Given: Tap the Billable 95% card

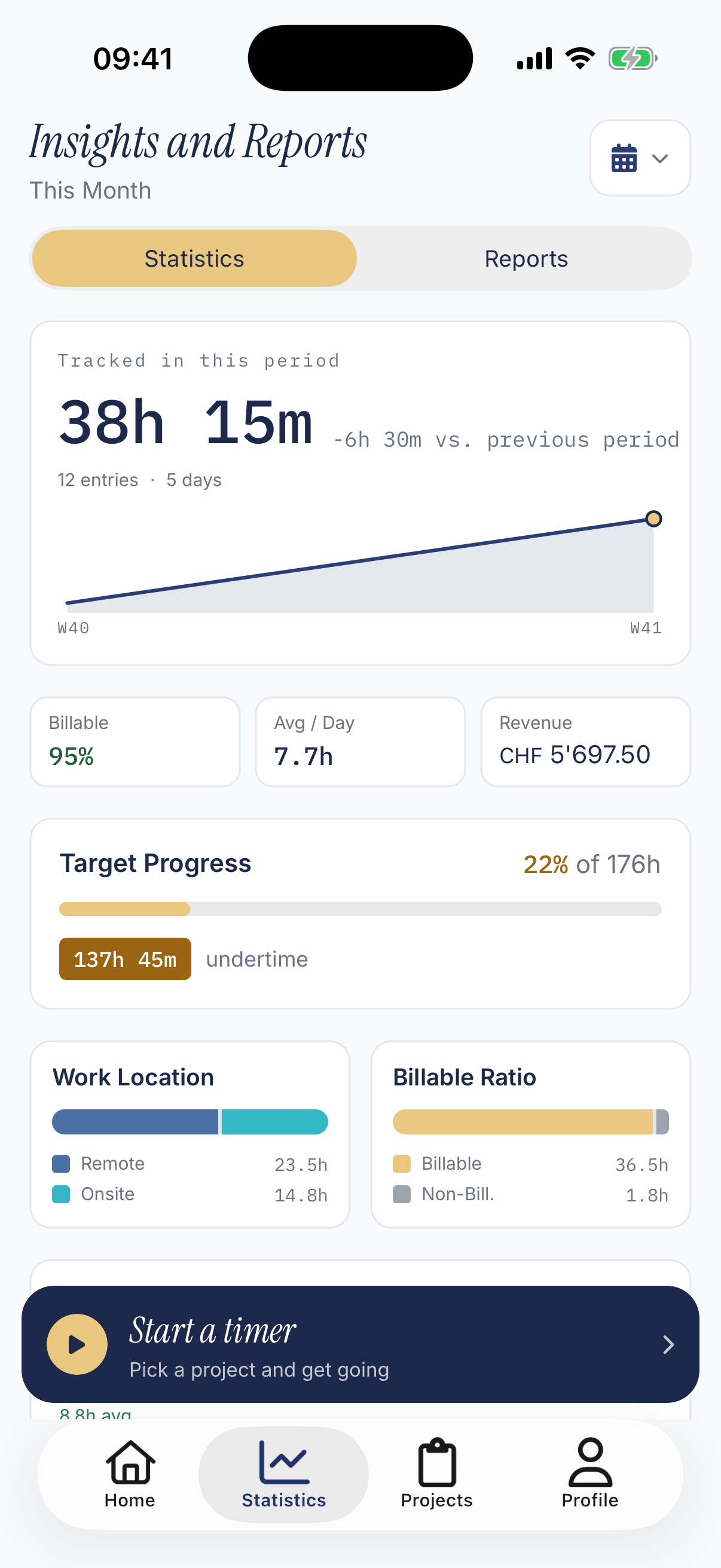Looking at the screenshot, I should tap(135, 742).
